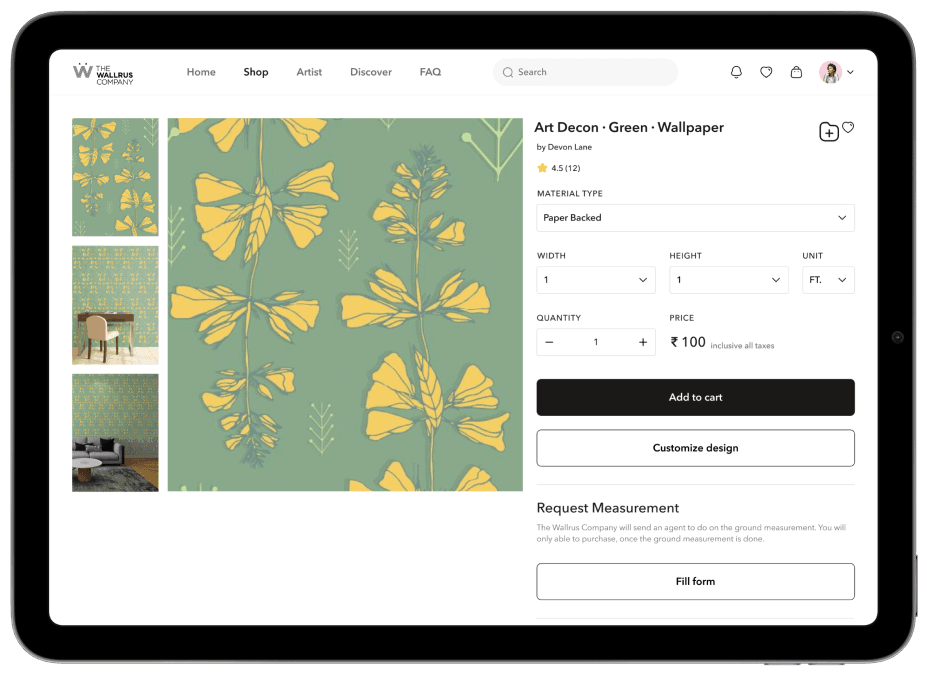Select the desk and chair room thumbnail
This screenshot has width=927, height=674.
tap(115, 305)
